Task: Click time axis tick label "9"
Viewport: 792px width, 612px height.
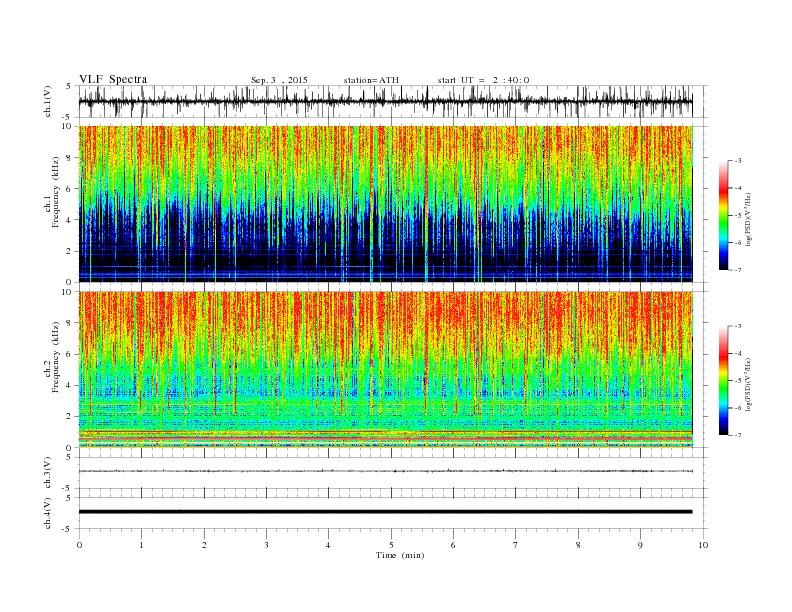Action: pyautogui.click(x=640, y=545)
